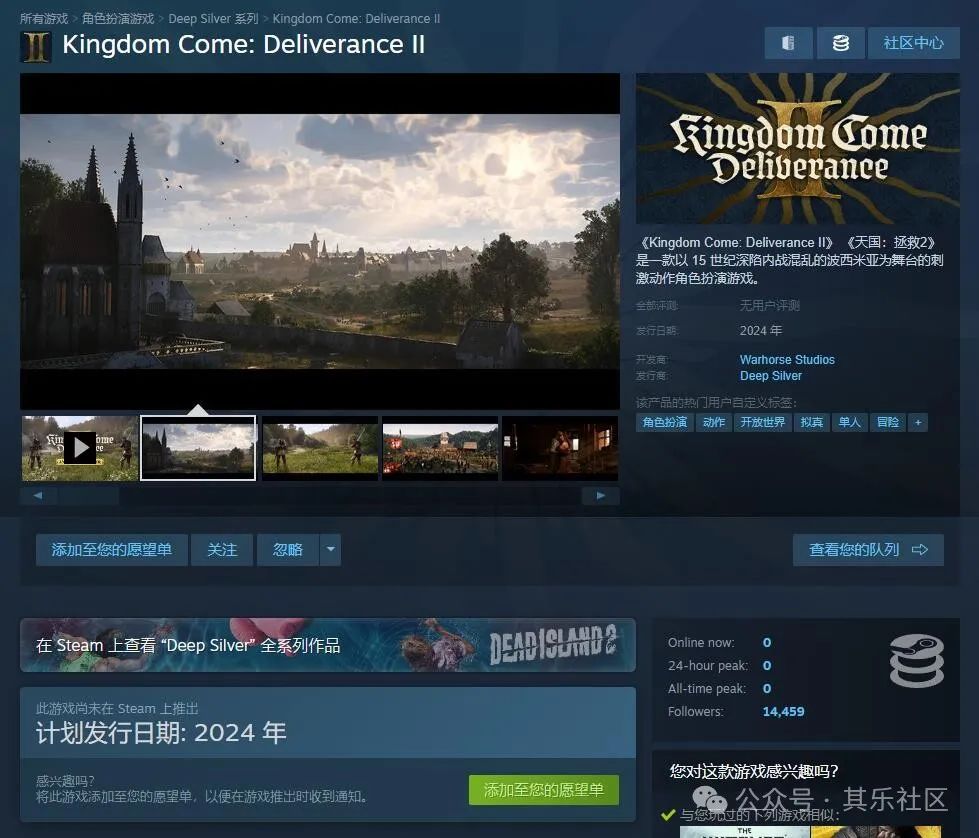Click the page title Kingdom Come: Deliverance II

click(x=244, y=44)
